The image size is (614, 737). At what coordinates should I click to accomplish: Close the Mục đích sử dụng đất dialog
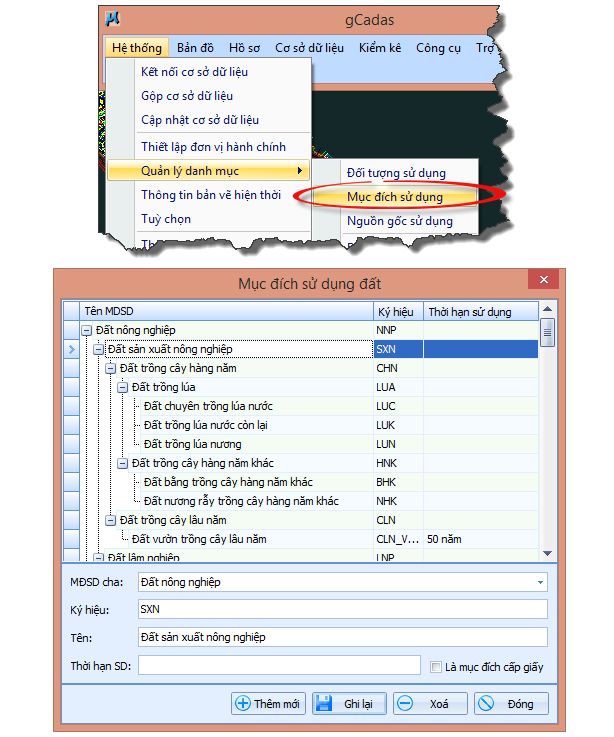[543, 281]
